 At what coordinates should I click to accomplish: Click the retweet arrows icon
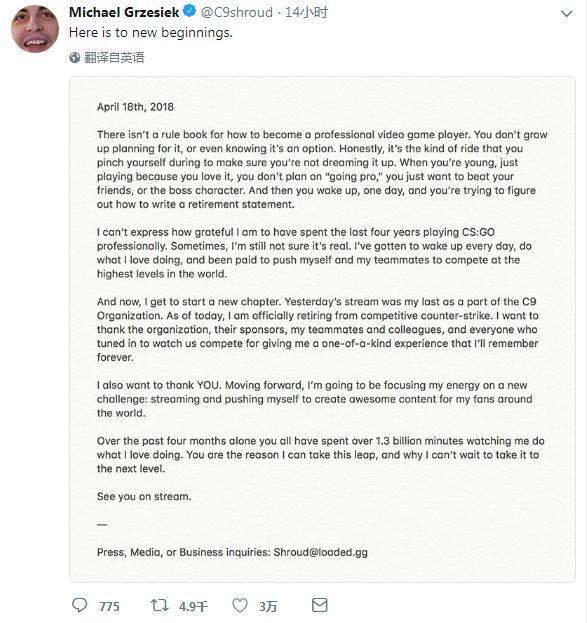click(160, 605)
